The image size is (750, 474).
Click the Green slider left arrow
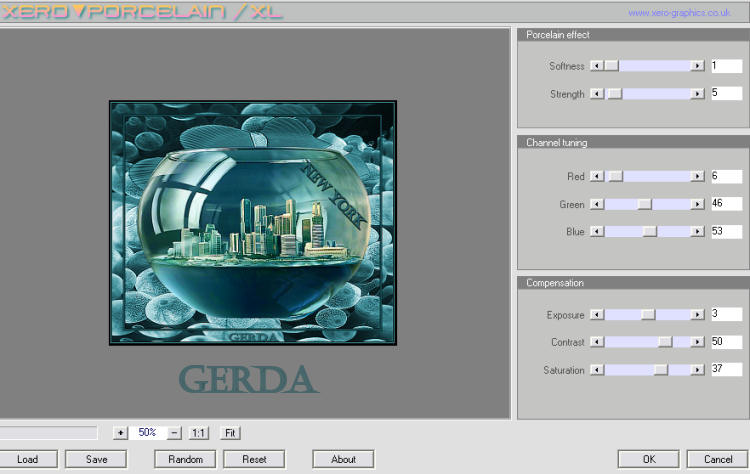coord(596,204)
